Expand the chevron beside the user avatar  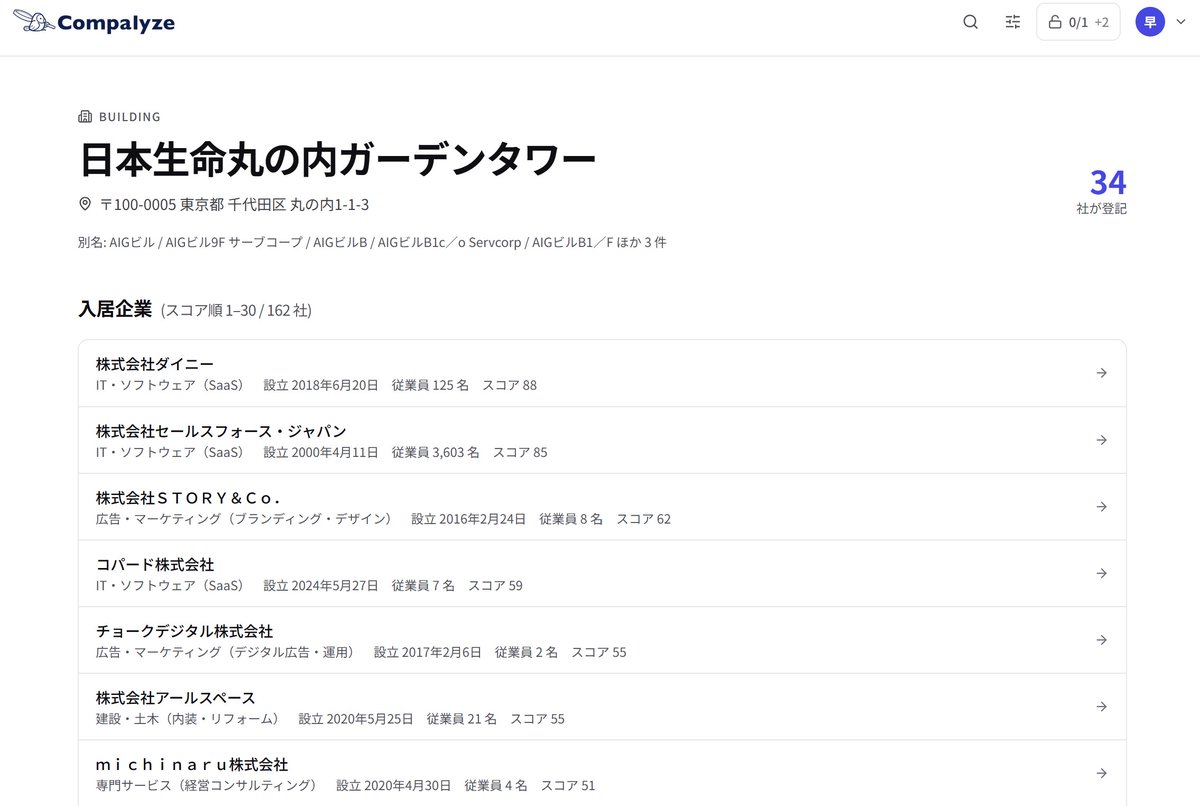[1180, 22]
